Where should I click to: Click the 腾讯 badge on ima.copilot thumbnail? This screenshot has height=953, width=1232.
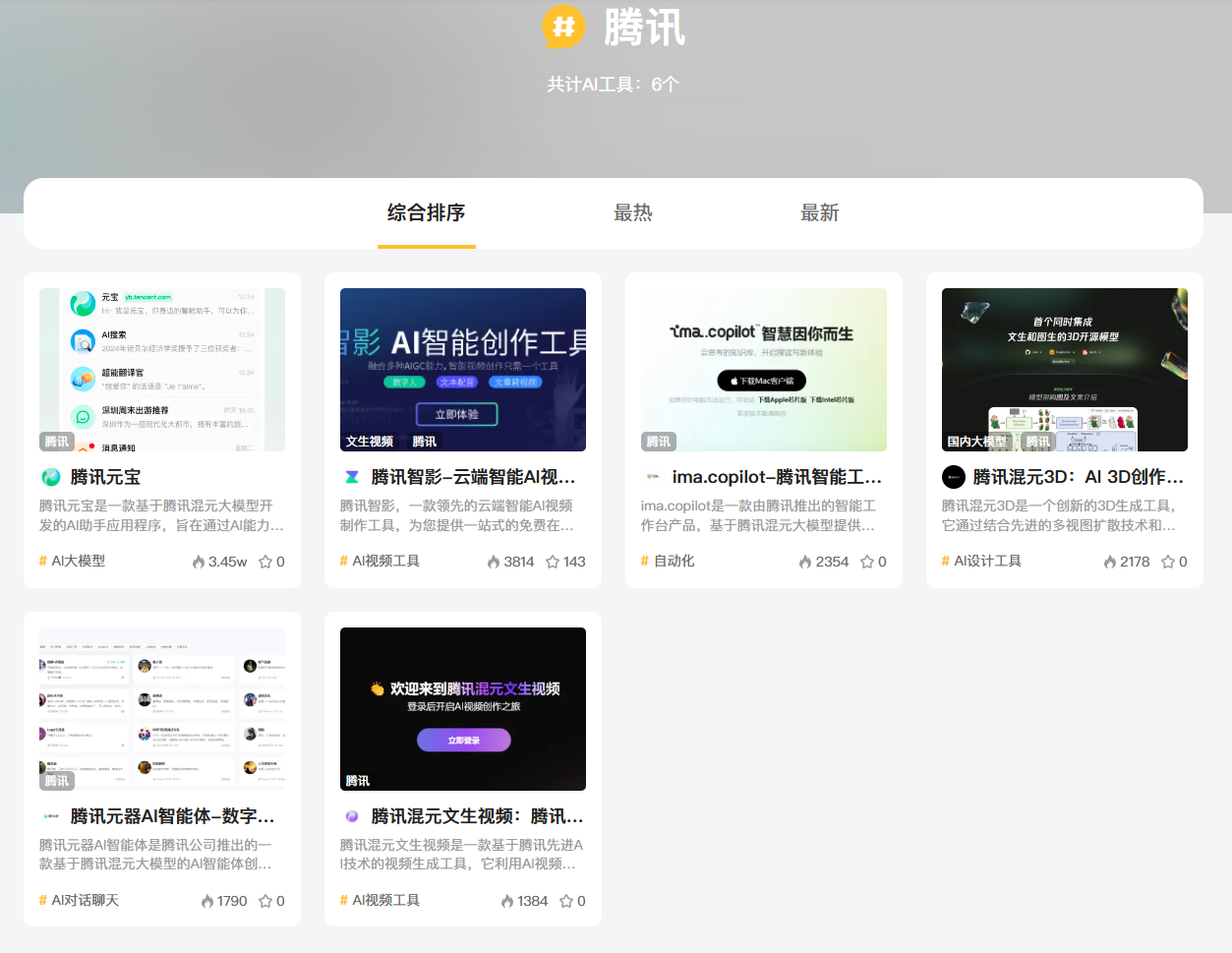click(x=659, y=442)
